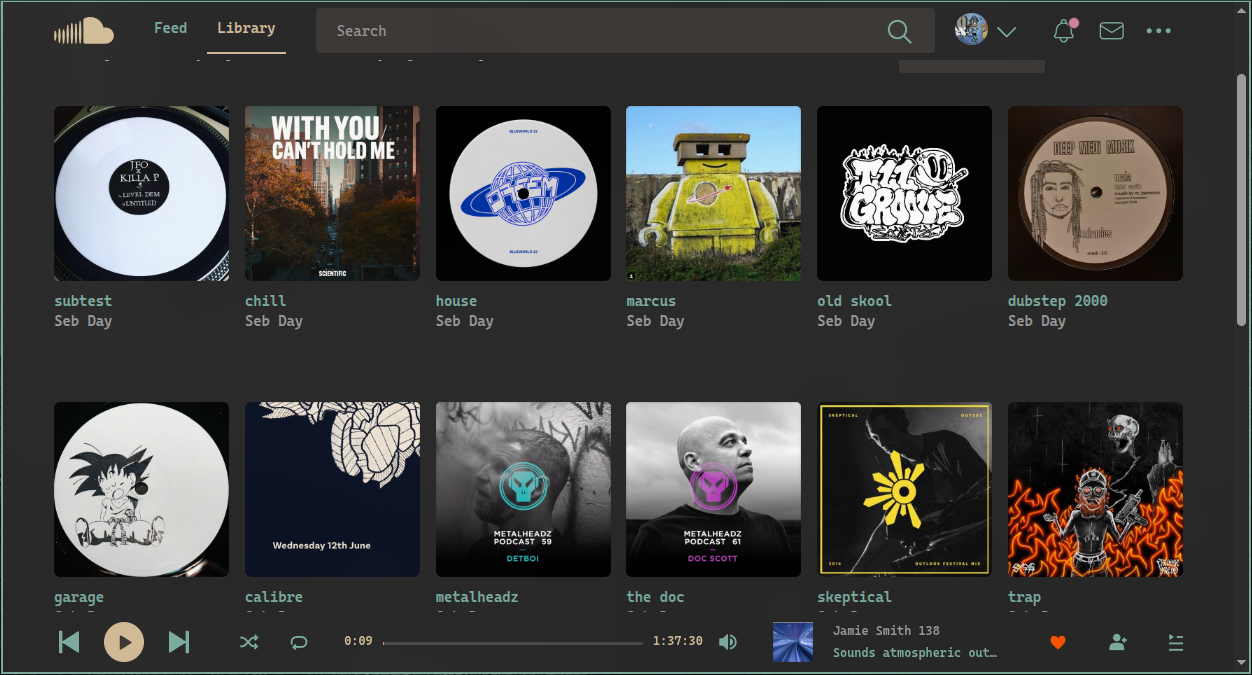The height and width of the screenshot is (675, 1252).
Task: Open the 'Sounds atmospheric out…' track title
Action: click(x=915, y=653)
